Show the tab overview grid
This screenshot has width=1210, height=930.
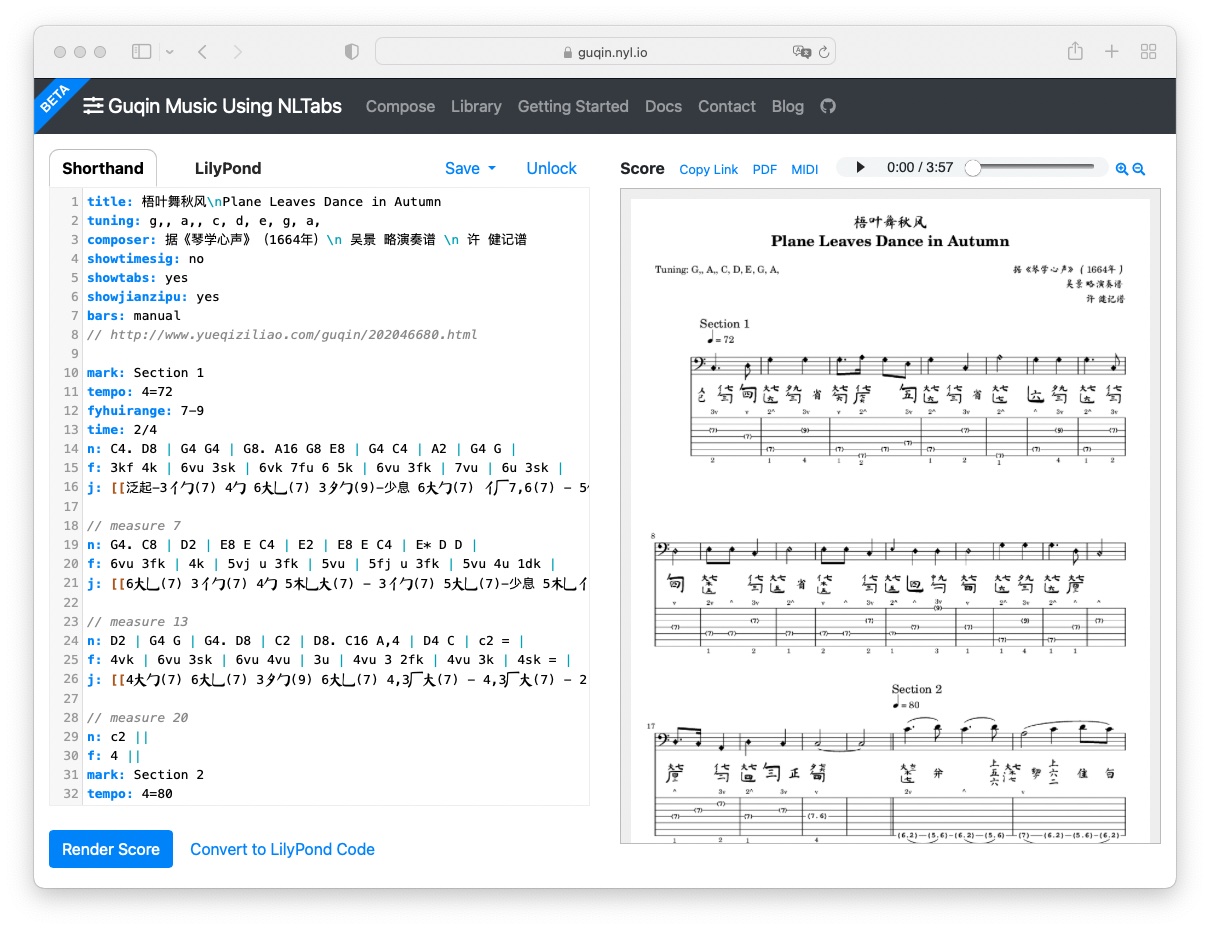pyautogui.click(x=1148, y=51)
